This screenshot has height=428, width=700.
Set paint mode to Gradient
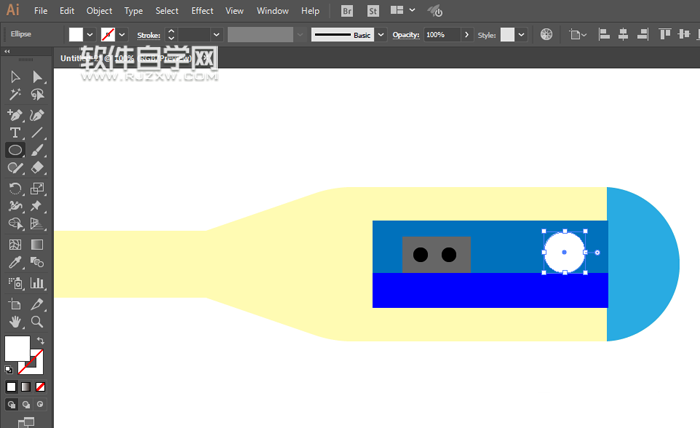coord(26,387)
